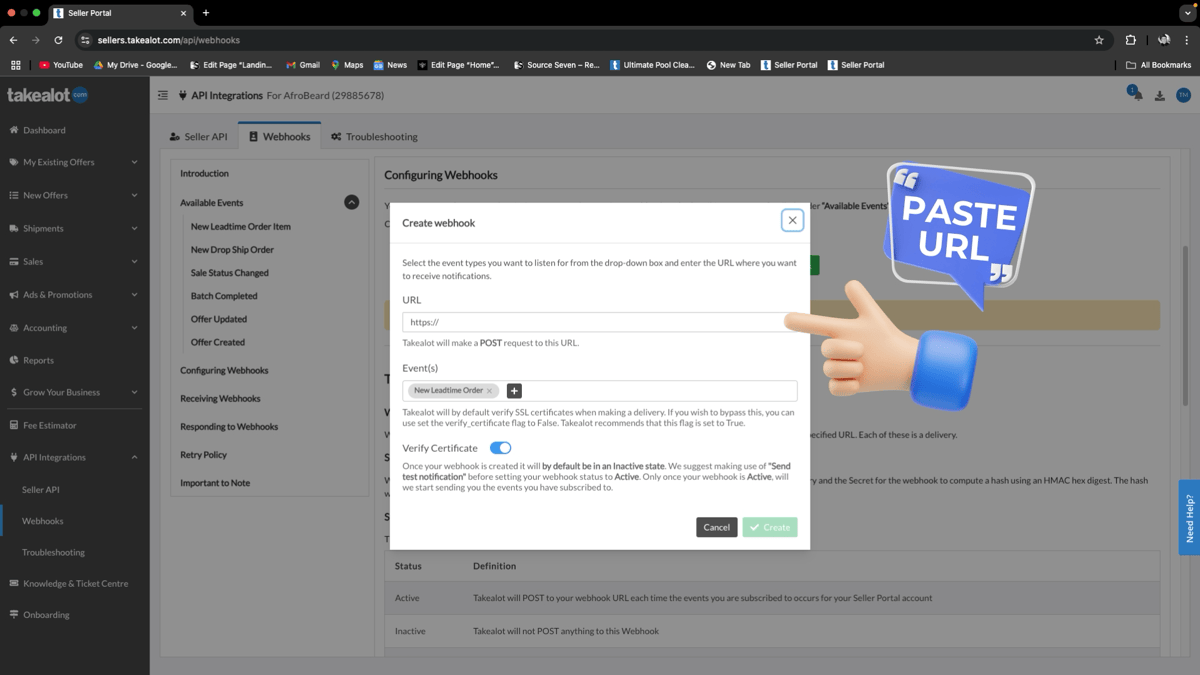The height and width of the screenshot is (675, 1200).
Task: Collapse the Available Events section
Action: tap(352, 202)
